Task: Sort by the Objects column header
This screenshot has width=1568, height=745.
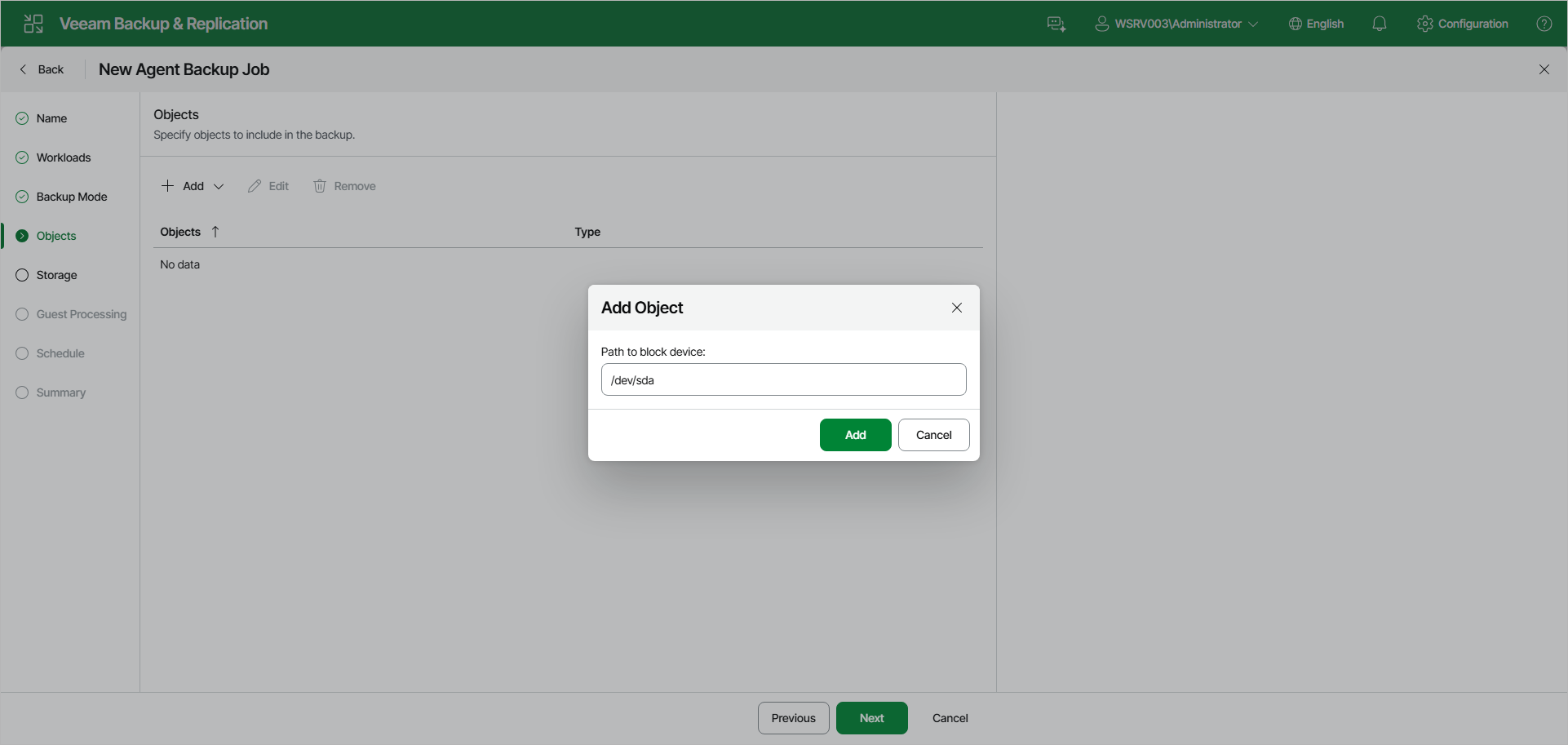Action: (180, 232)
